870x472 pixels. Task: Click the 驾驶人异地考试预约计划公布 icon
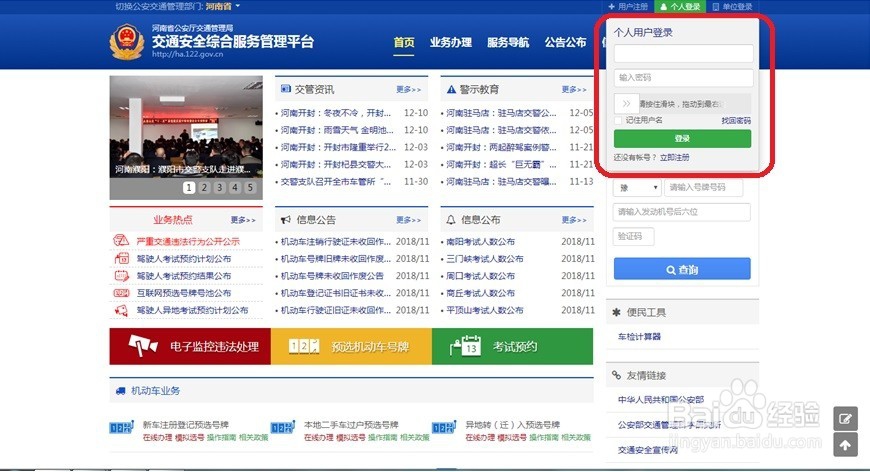(x=121, y=310)
